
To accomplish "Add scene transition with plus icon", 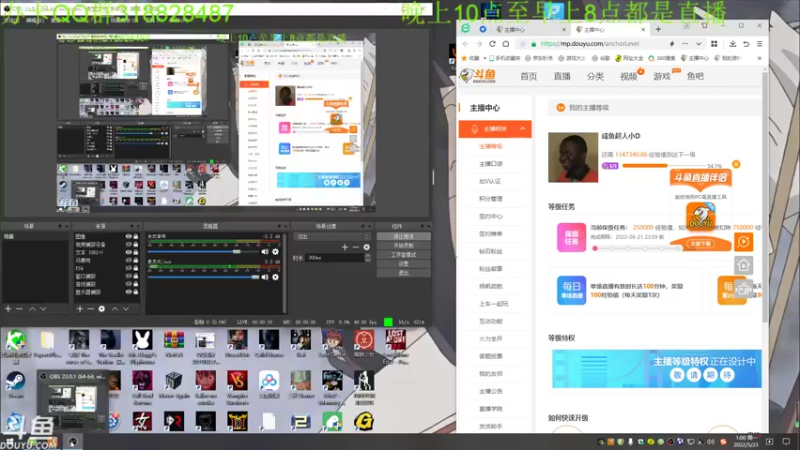I will [345, 247].
